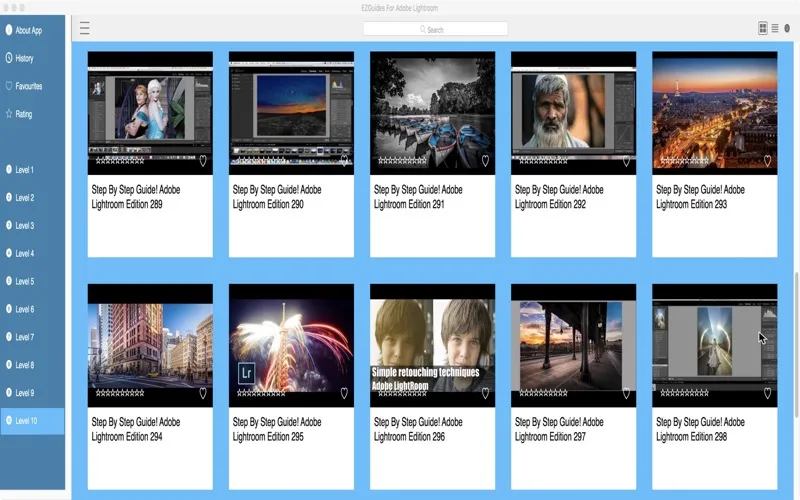
Task: Rate Edition 292 using its star row
Action: click(x=543, y=161)
